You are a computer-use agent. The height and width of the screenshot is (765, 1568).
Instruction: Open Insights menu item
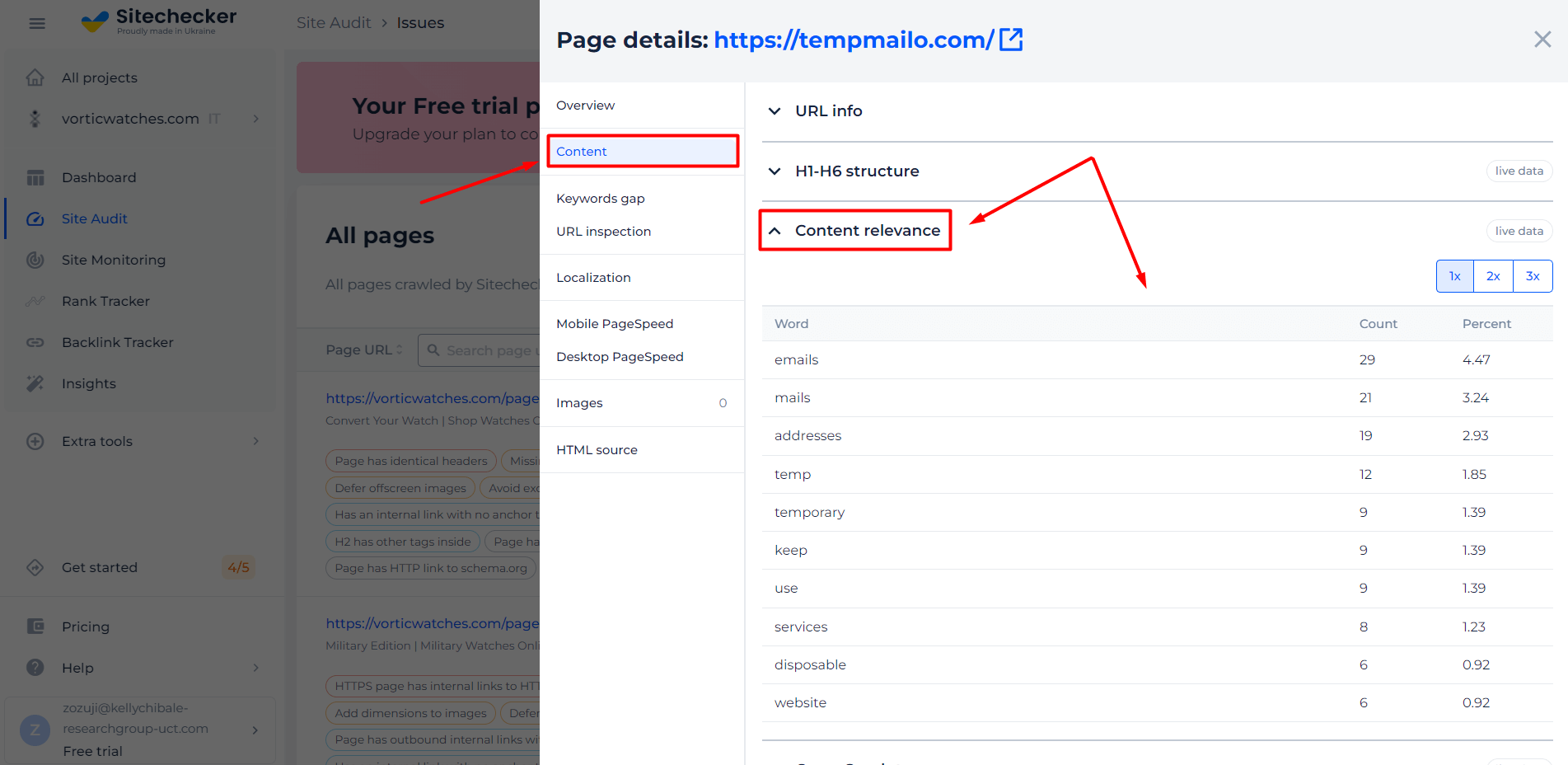89,383
